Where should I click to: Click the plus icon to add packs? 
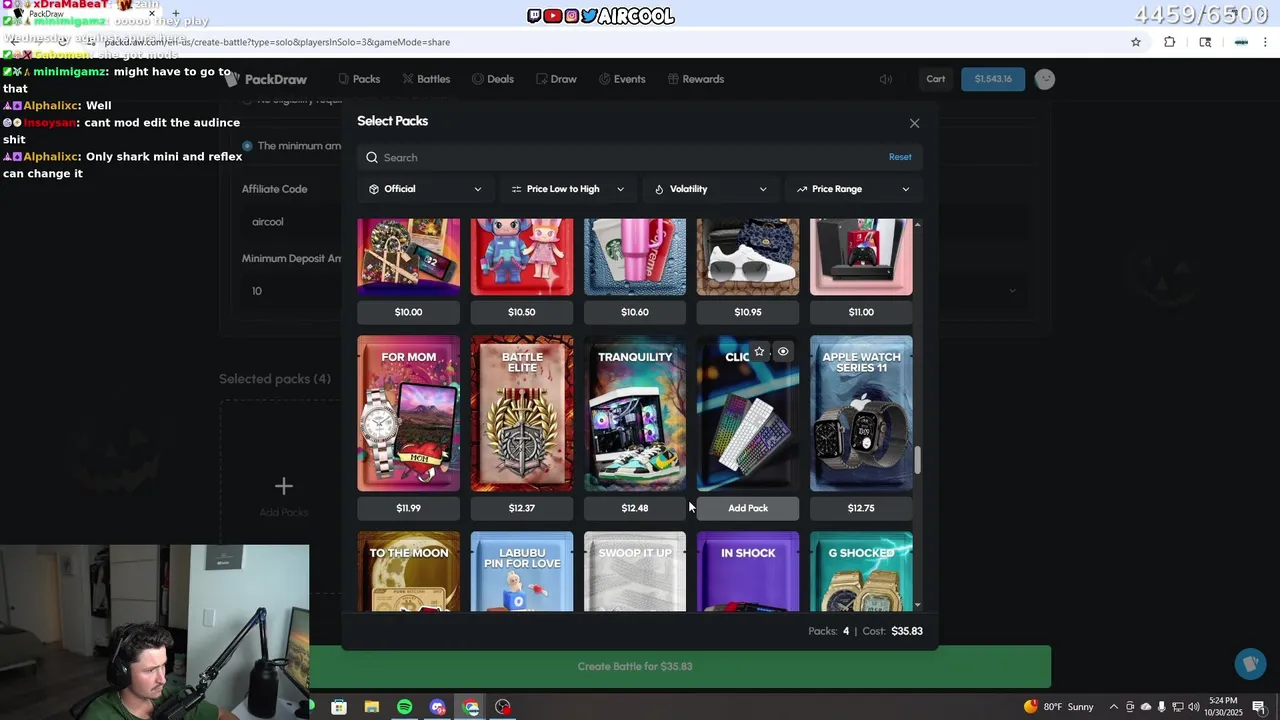(284, 486)
